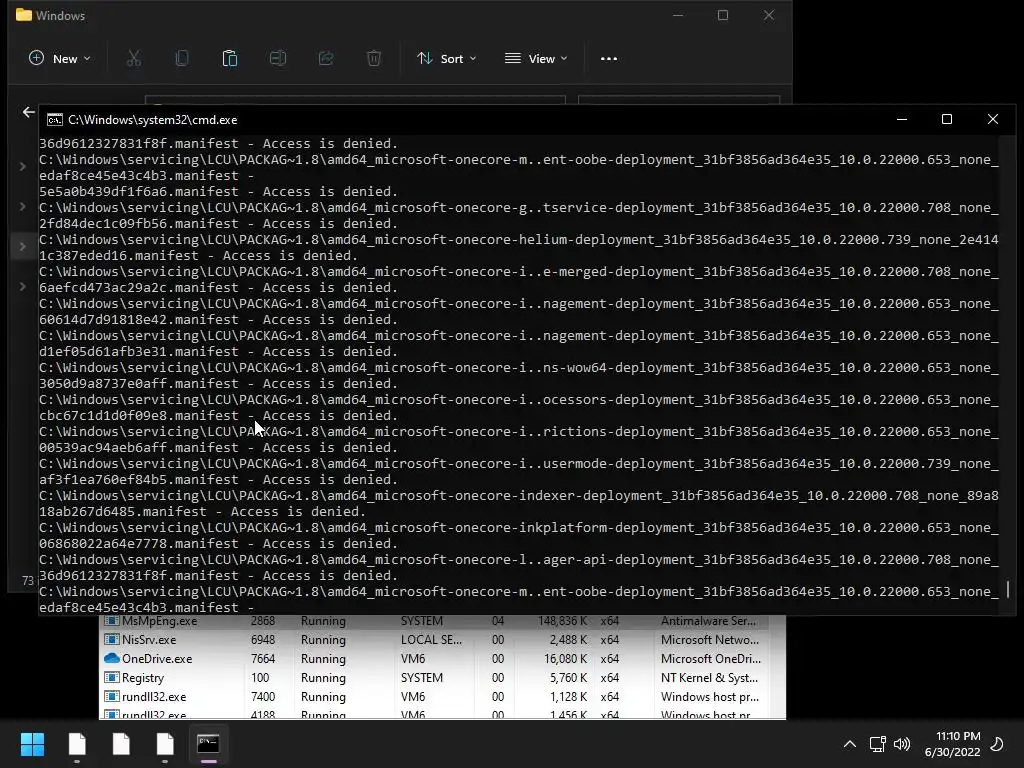Click NT Kernel & Syst... description cell
Image resolution: width=1024 pixels, height=768 pixels.
(x=709, y=678)
